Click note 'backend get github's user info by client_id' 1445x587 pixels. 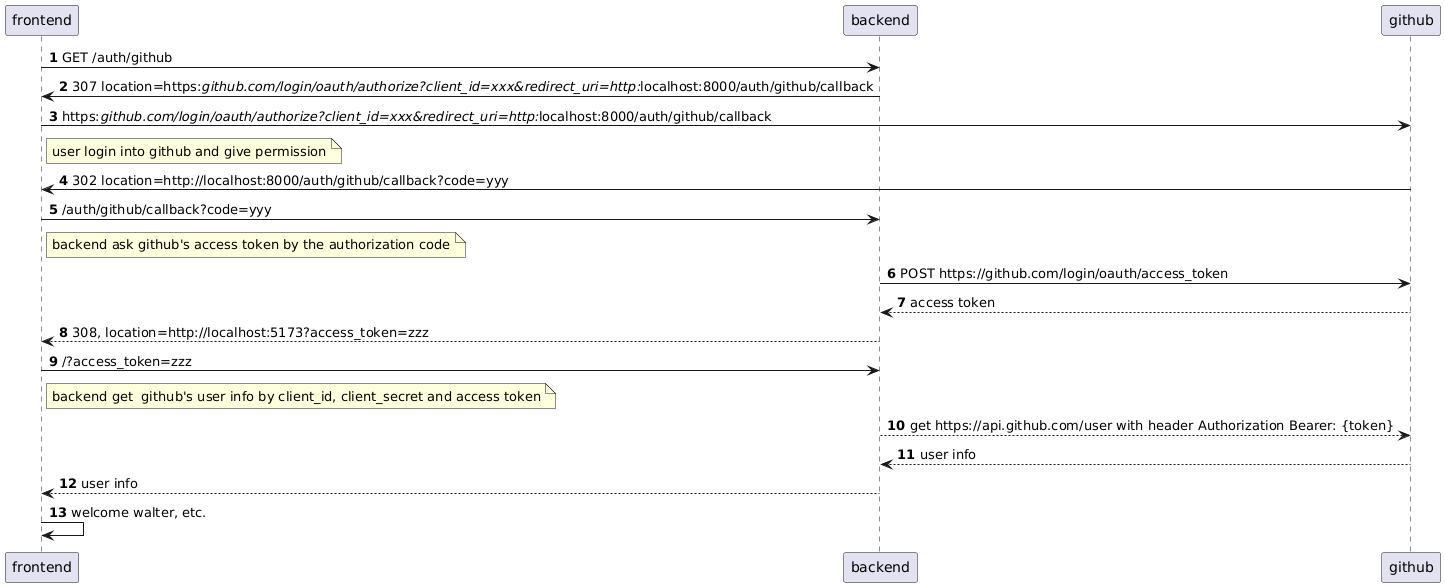click(300, 397)
